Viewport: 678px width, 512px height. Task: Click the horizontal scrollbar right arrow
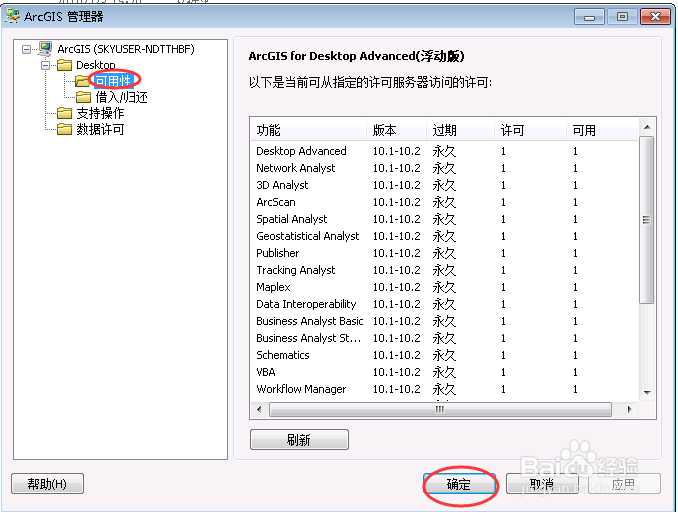[x=630, y=409]
